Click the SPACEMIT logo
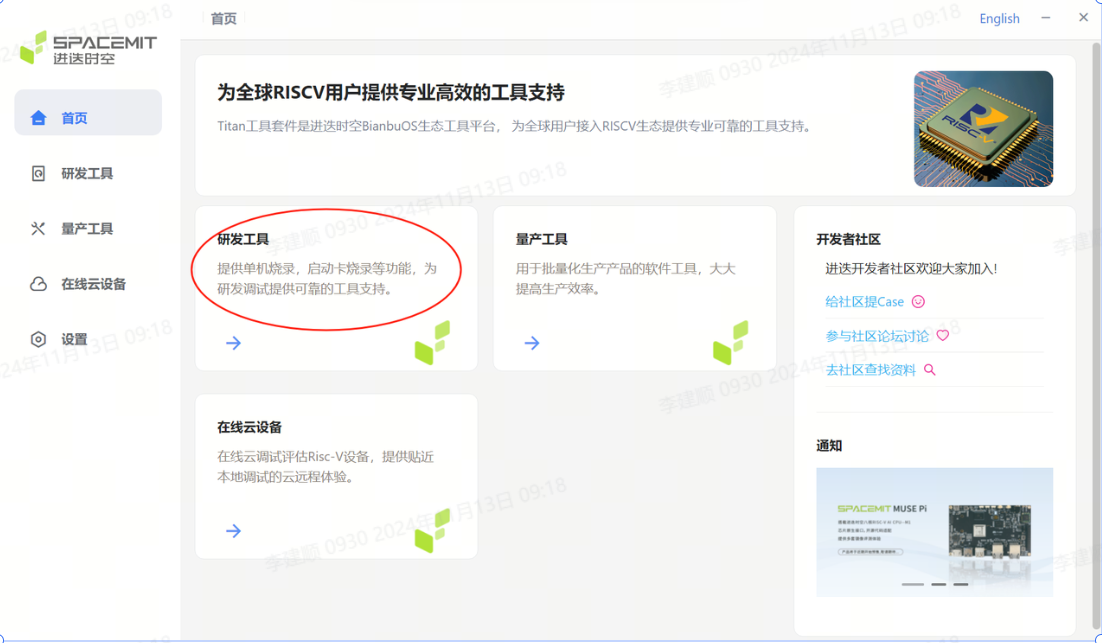The height and width of the screenshot is (643, 1102). (x=88, y=48)
